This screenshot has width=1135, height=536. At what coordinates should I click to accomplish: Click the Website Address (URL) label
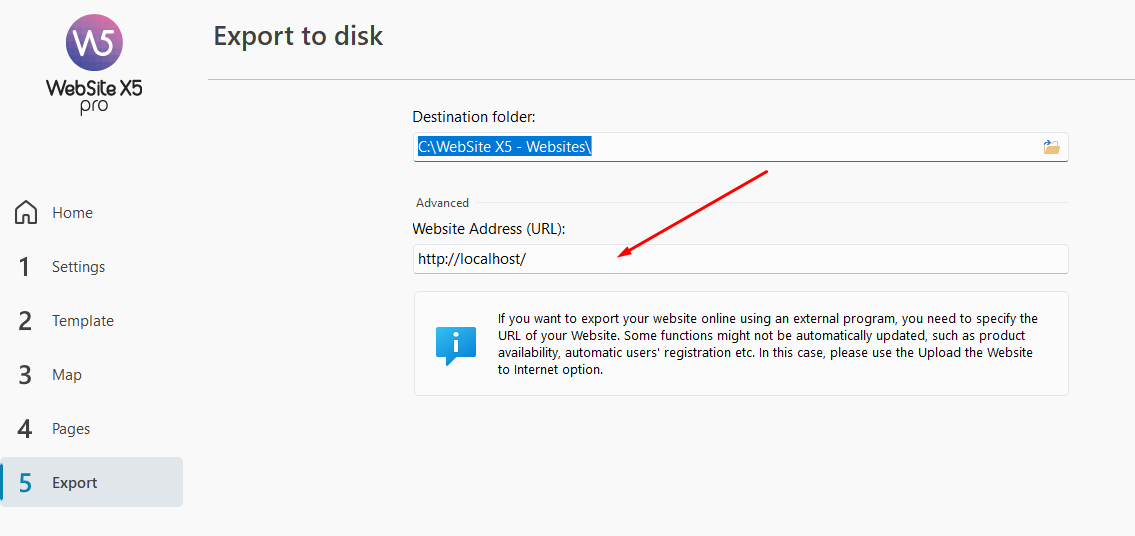(489, 229)
